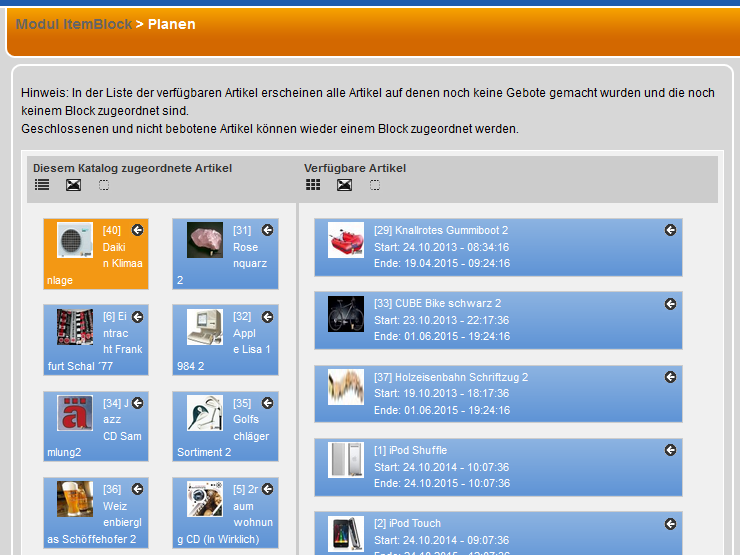The image size is (740, 555).
Task: Select '[1] iPod Shuffle' title
Action: [x=411, y=450]
